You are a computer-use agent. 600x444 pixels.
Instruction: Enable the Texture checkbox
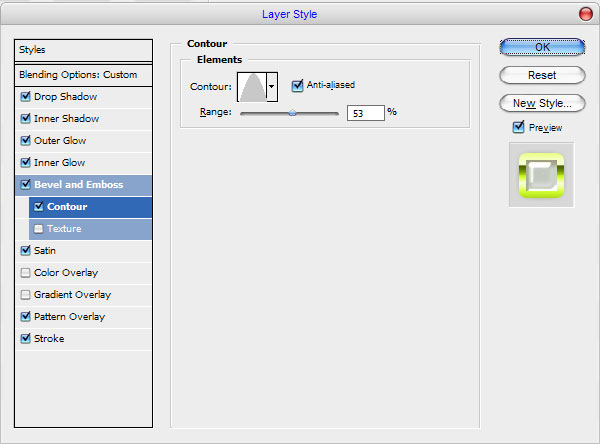38,229
